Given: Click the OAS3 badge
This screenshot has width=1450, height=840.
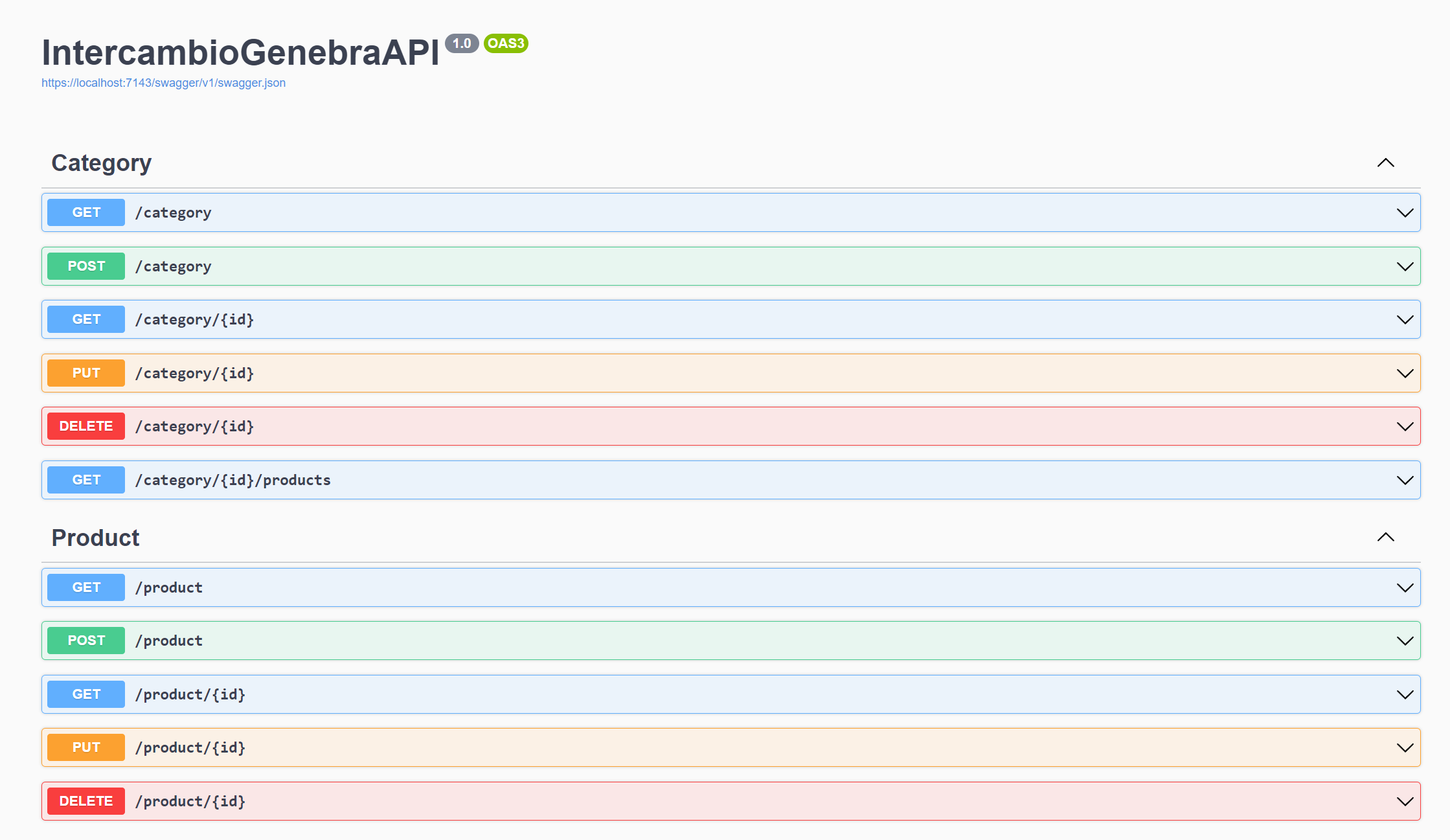Looking at the screenshot, I should pyautogui.click(x=506, y=44).
